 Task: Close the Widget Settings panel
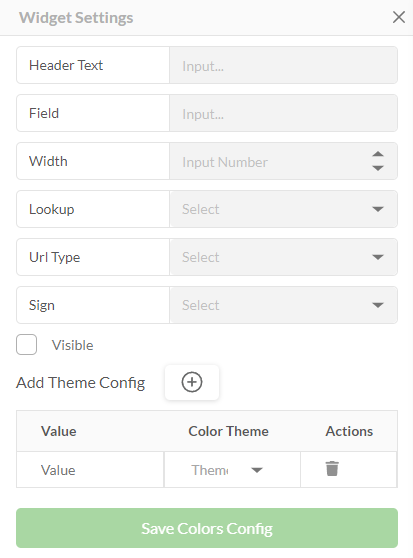(x=399, y=17)
